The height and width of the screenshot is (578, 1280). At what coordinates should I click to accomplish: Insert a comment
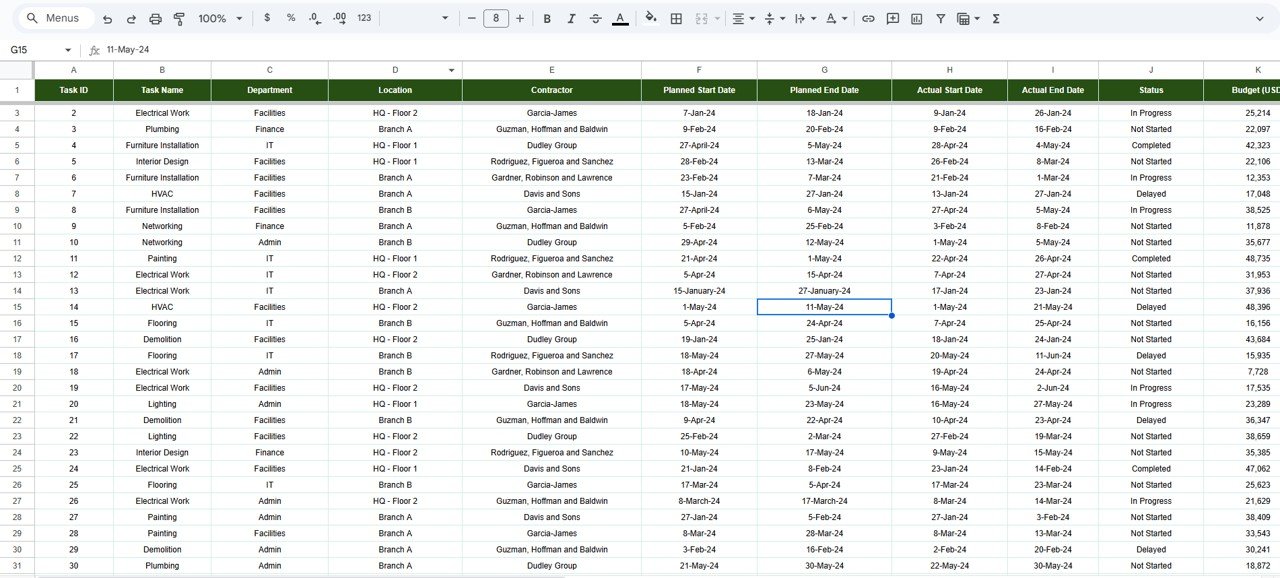pos(893,18)
